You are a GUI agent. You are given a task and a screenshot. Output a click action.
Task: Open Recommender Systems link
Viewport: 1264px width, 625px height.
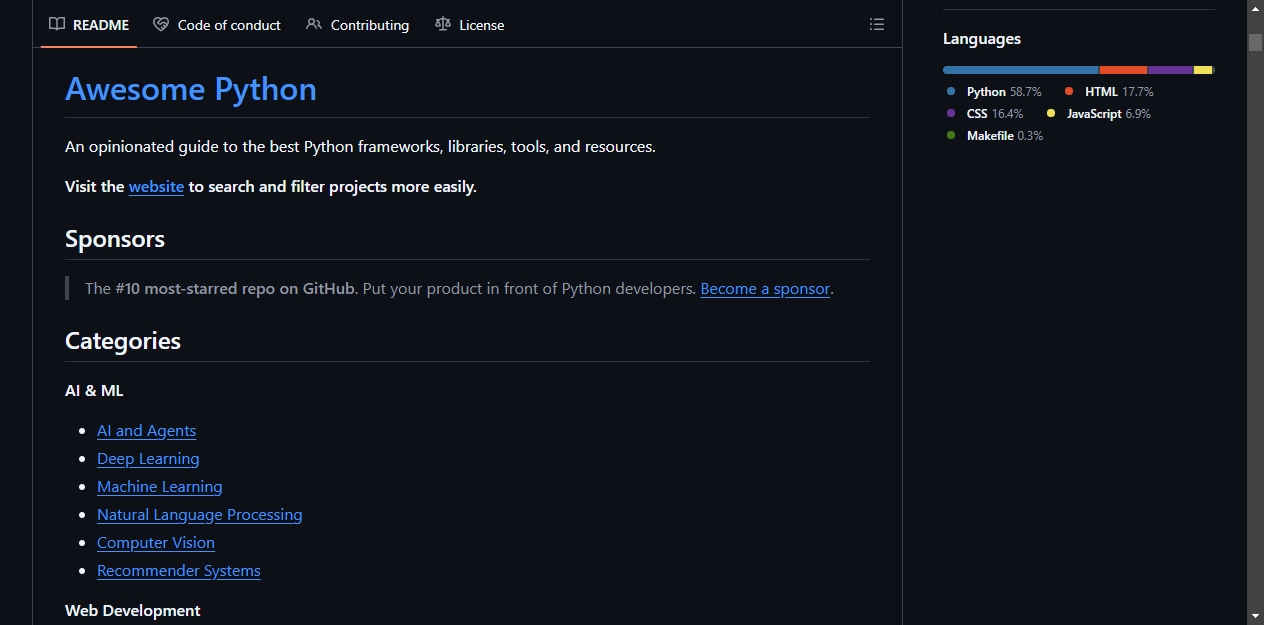tap(179, 571)
